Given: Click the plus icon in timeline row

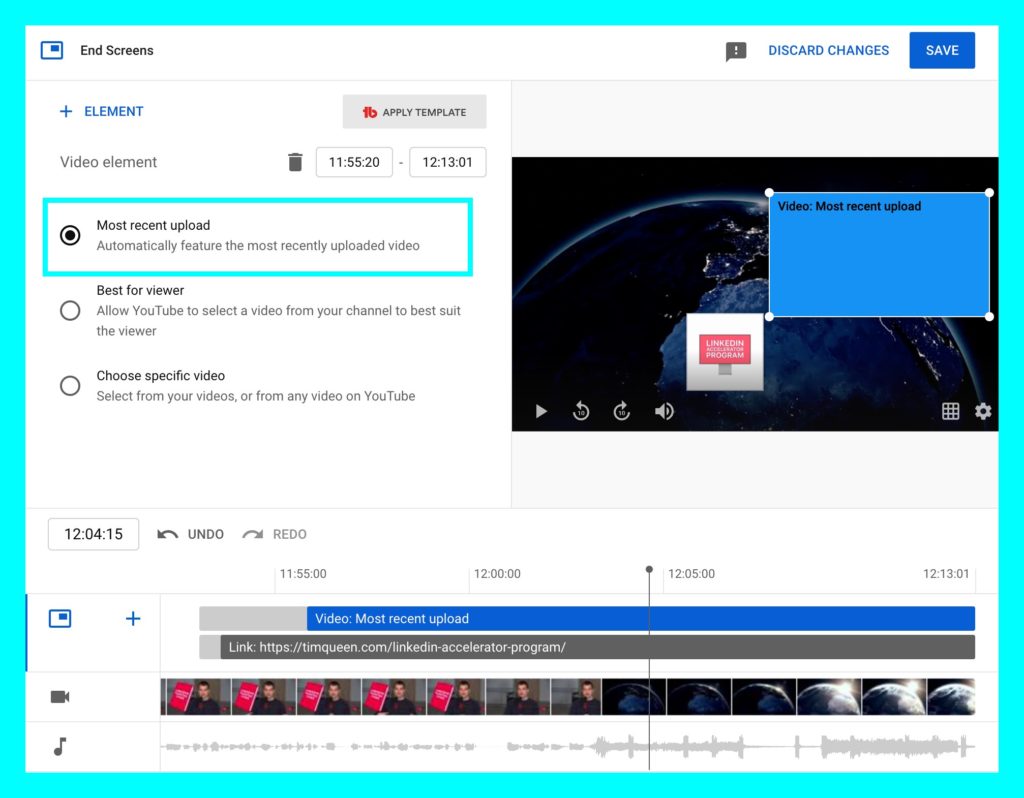Looking at the screenshot, I should click(133, 619).
